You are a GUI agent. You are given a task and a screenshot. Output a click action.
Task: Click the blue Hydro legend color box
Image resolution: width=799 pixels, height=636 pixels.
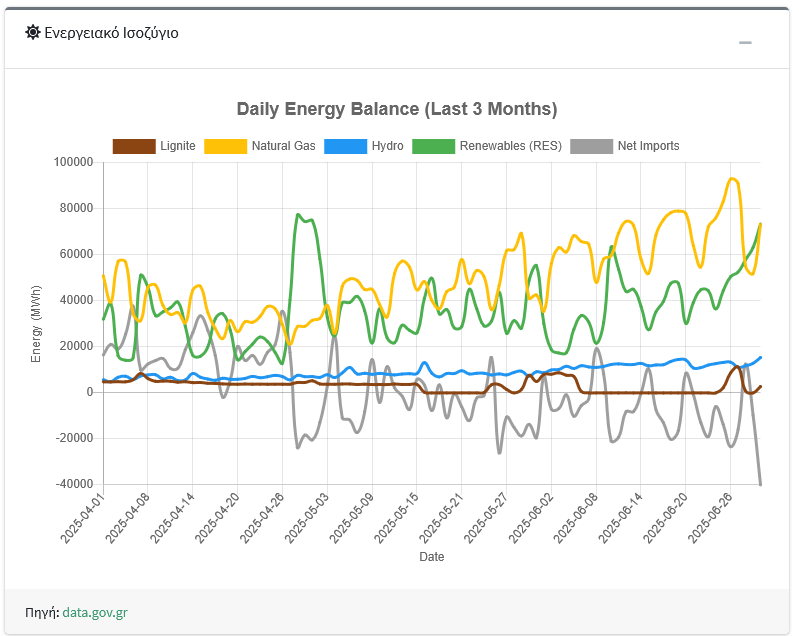(345, 146)
